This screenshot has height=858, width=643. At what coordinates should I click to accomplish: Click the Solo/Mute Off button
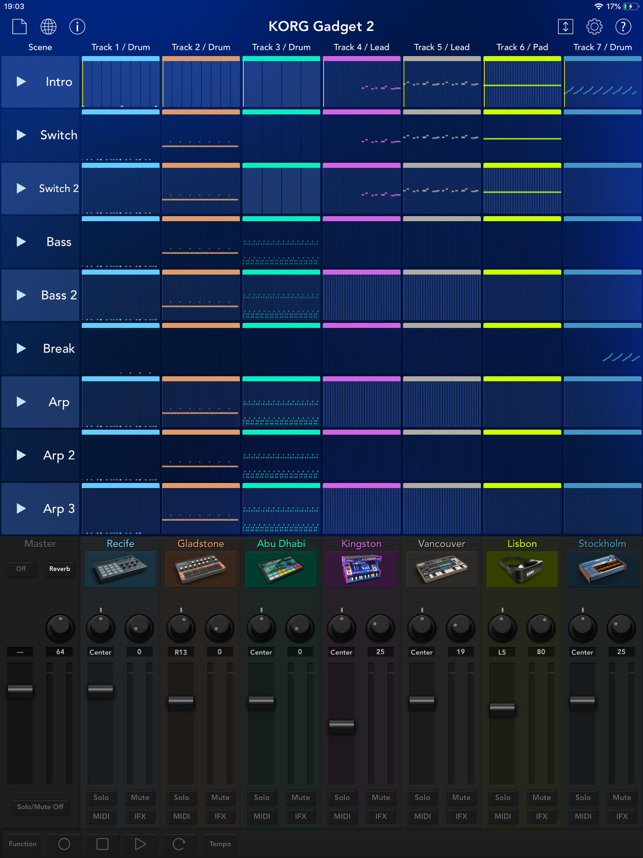coord(40,807)
